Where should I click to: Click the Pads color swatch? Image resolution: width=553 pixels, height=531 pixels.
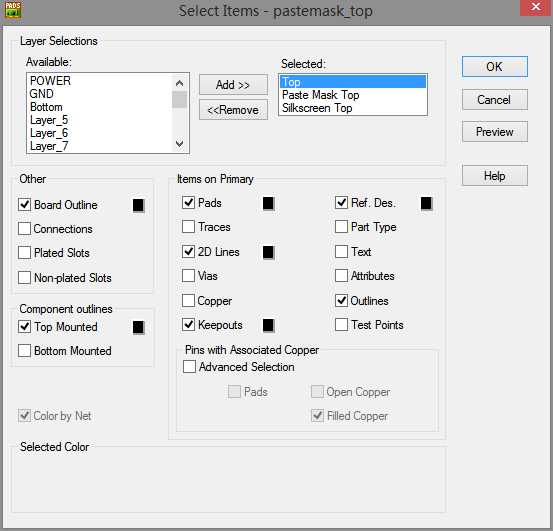pos(268,203)
